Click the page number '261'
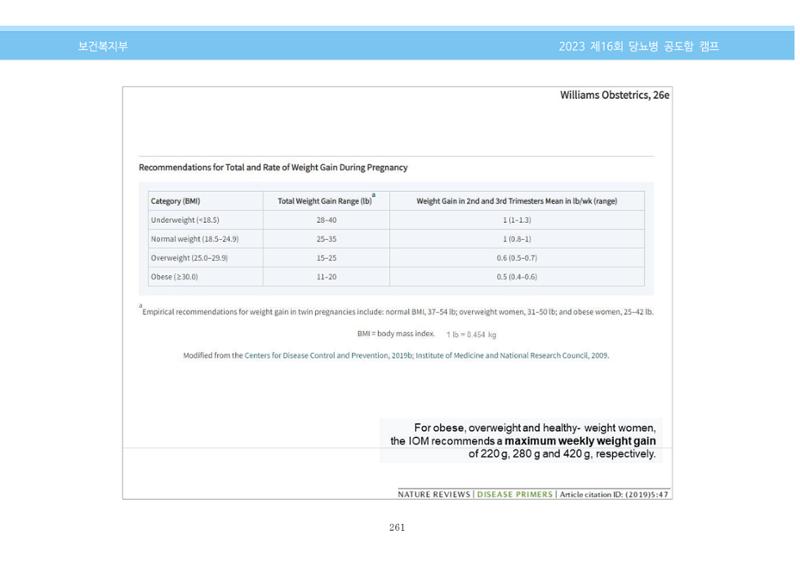 tap(397, 527)
